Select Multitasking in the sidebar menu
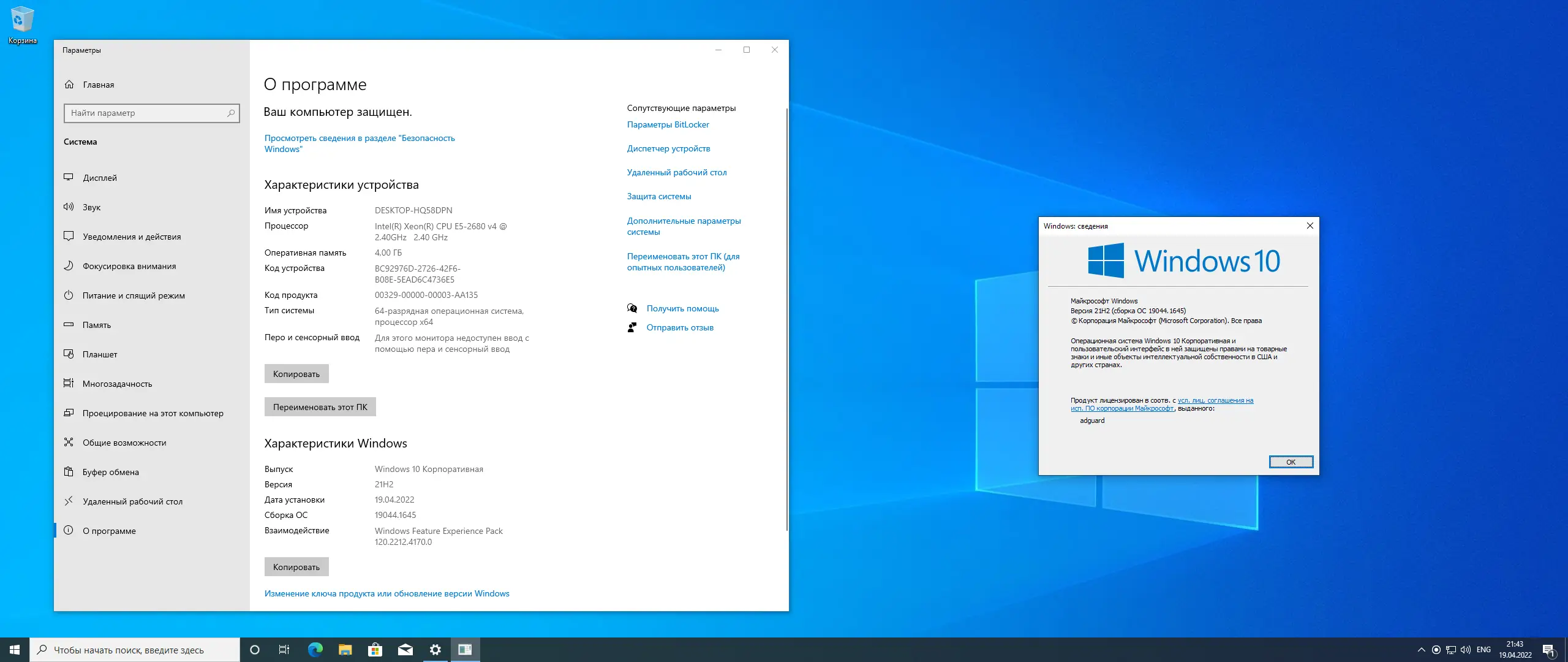 point(117,384)
